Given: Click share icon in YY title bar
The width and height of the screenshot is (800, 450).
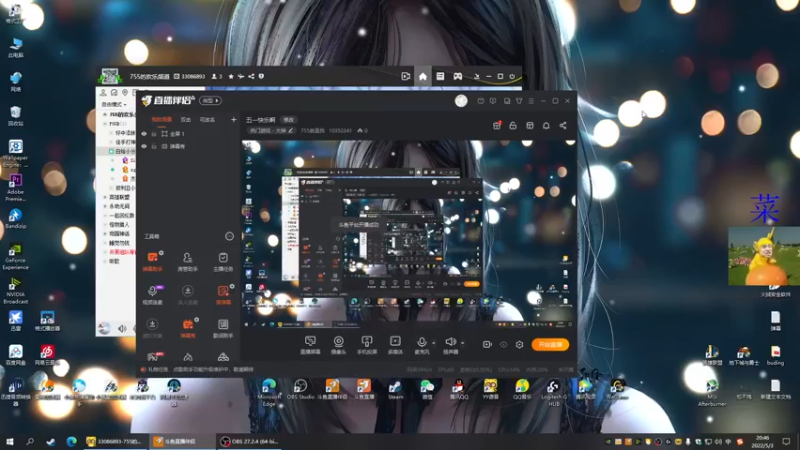Looking at the screenshot, I should tap(251, 77).
